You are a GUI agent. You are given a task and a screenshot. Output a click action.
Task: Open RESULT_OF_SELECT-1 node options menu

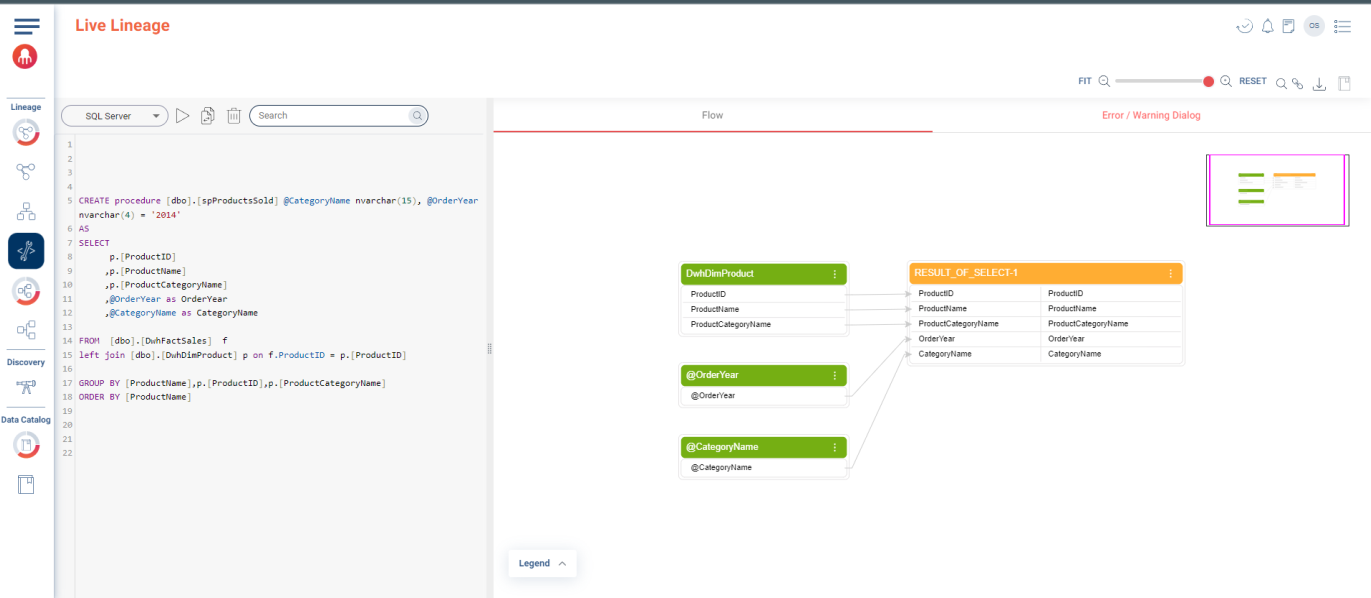pyautogui.click(x=1170, y=274)
